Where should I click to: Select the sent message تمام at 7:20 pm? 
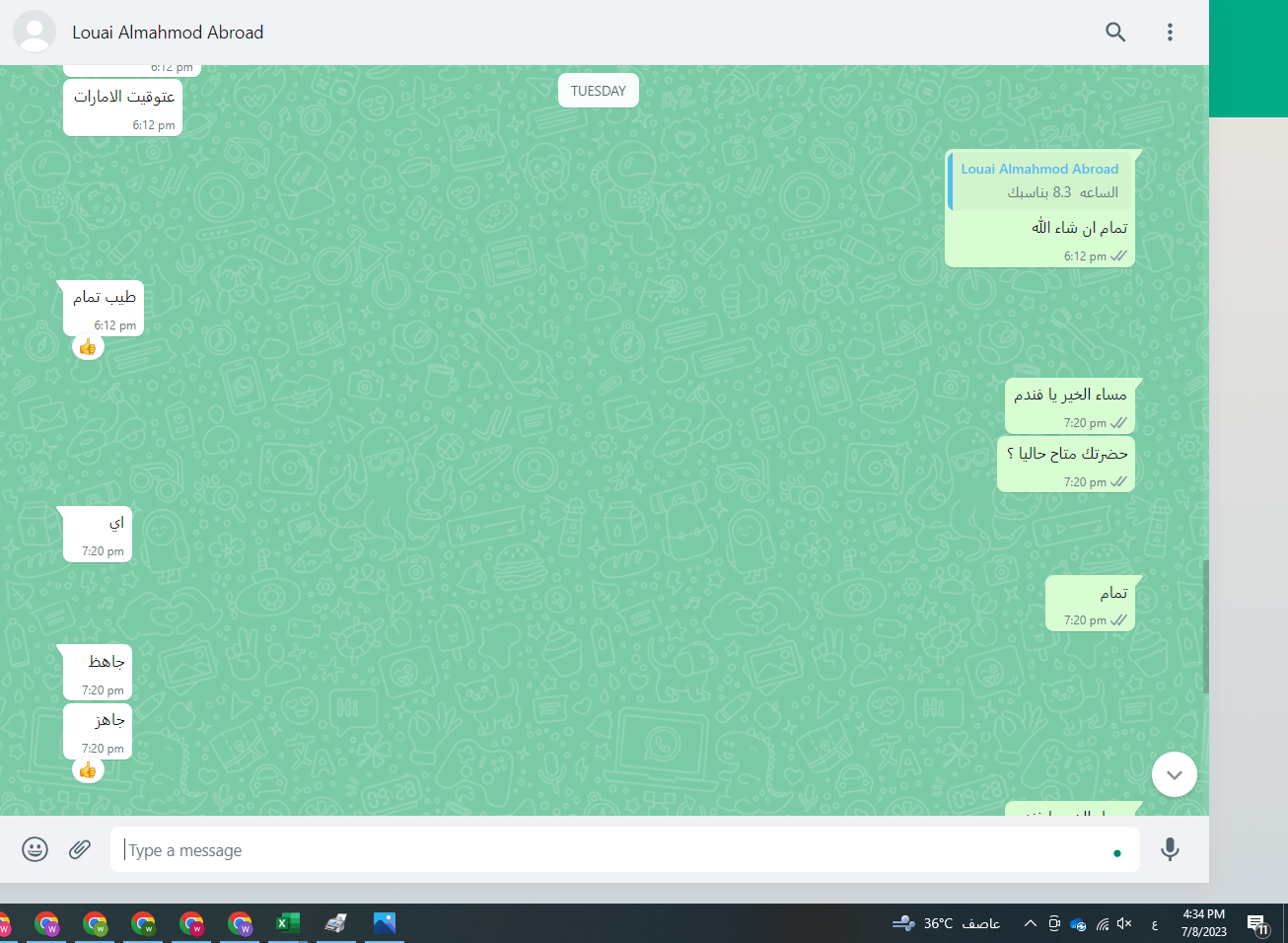1090,604
